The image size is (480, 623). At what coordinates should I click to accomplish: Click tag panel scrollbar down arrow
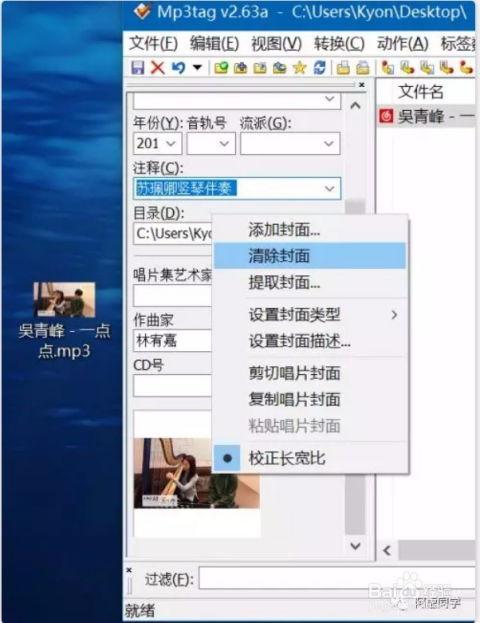(355, 546)
